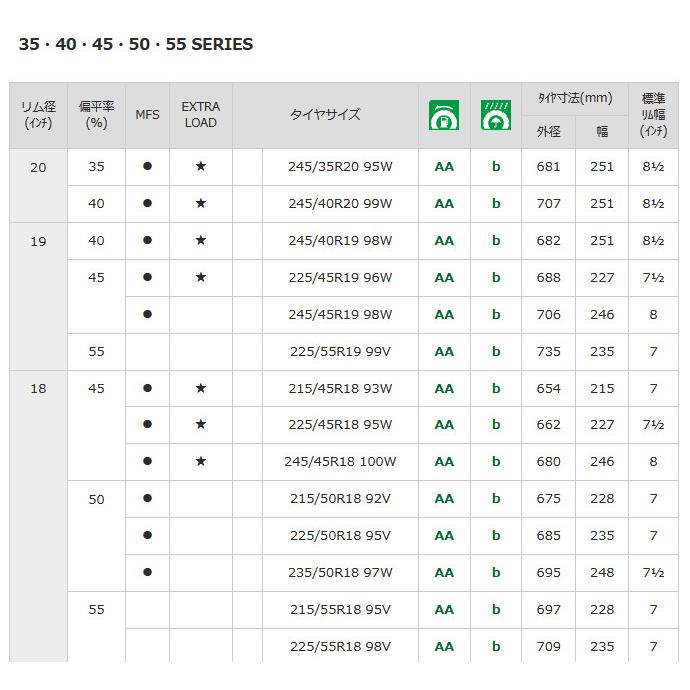Click the Extra Load star for 245/40R20 99W
Screen dimensions: 690x690
(x=201, y=203)
